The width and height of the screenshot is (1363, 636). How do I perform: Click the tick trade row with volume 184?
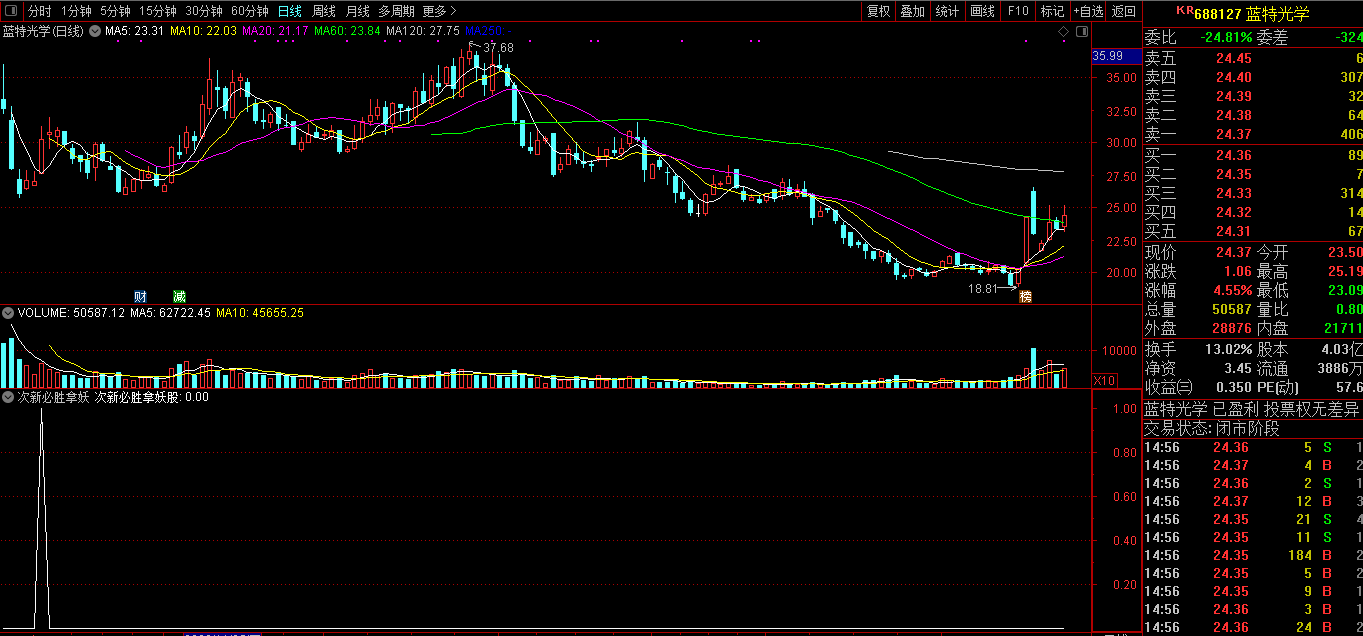tap(1253, 555)
